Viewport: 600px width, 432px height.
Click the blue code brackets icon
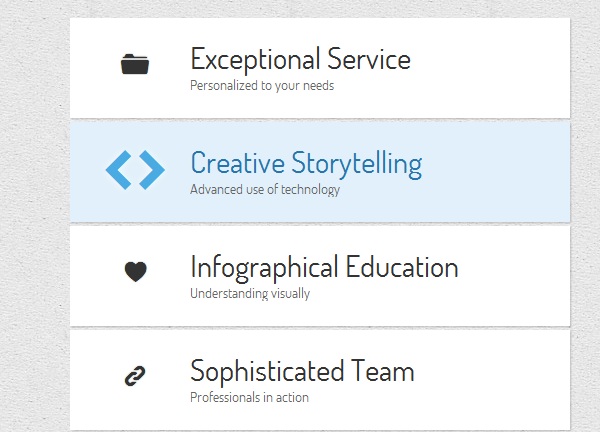point(135,170)
